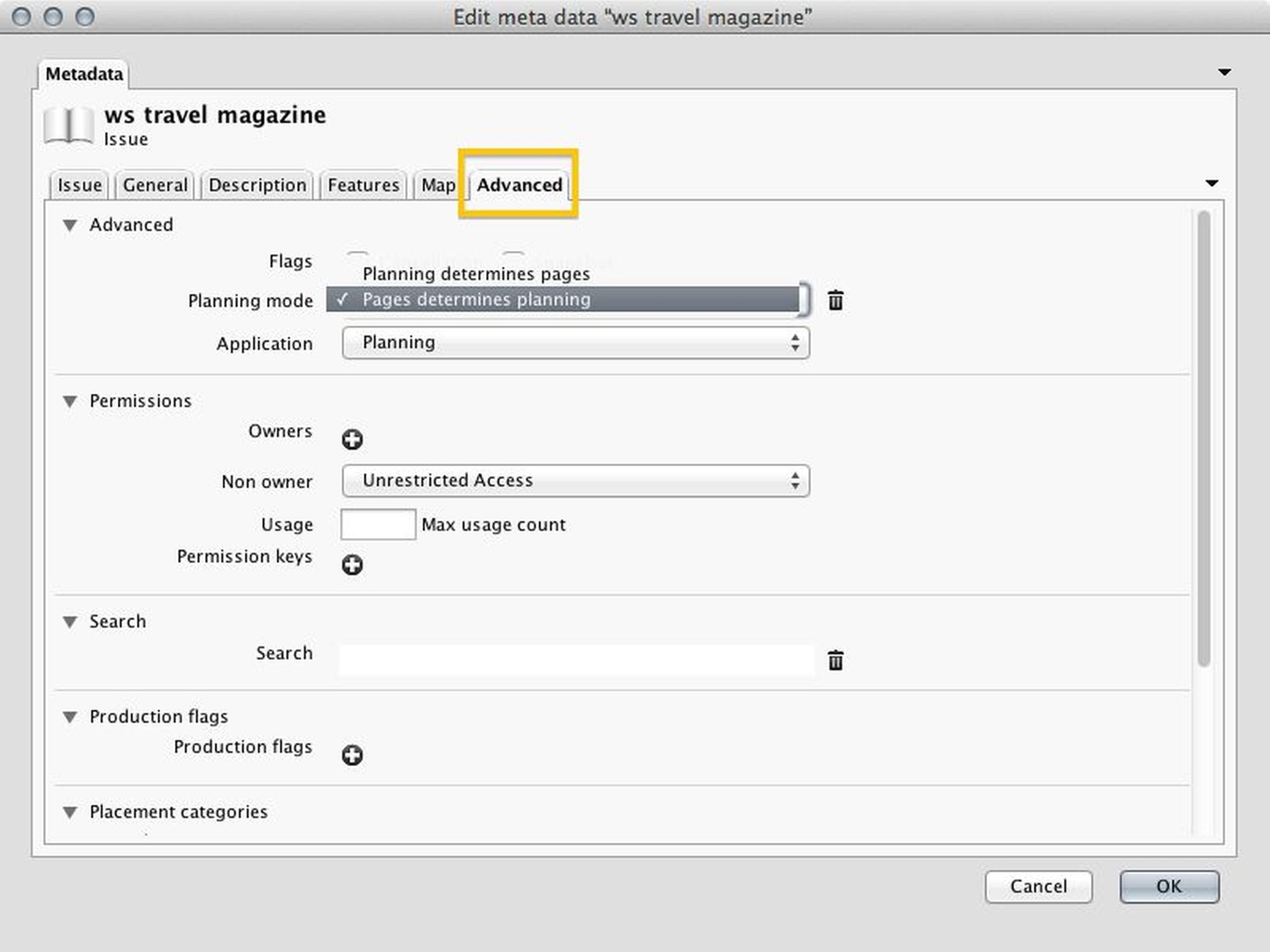Viewport: 1270px width, 952px height.
Task: Click the Max usage count input field
Action: [x=378, y=524]
